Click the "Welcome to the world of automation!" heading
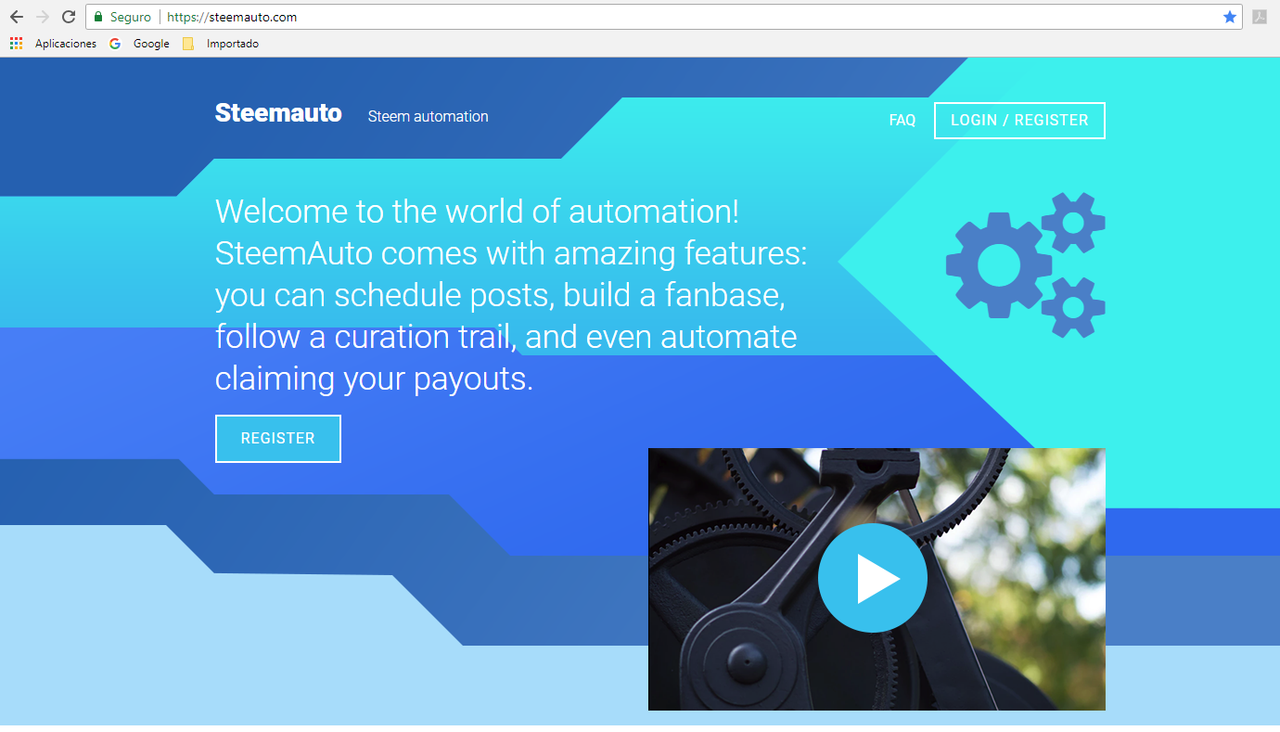 click(x=477, y=212)
